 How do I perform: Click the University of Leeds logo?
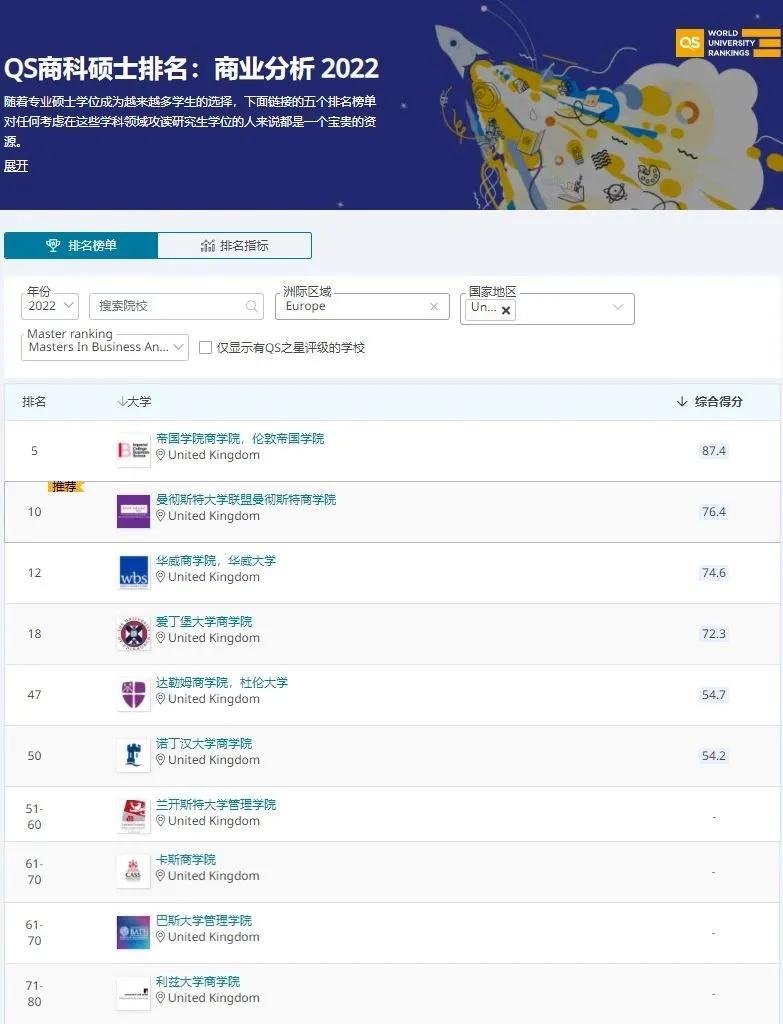(x=133, y=993)
